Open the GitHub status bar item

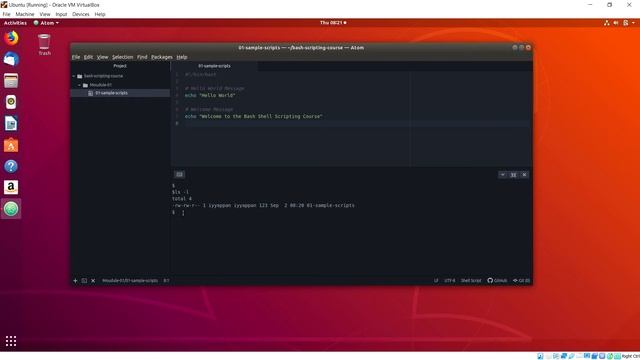tap(497, 281)
